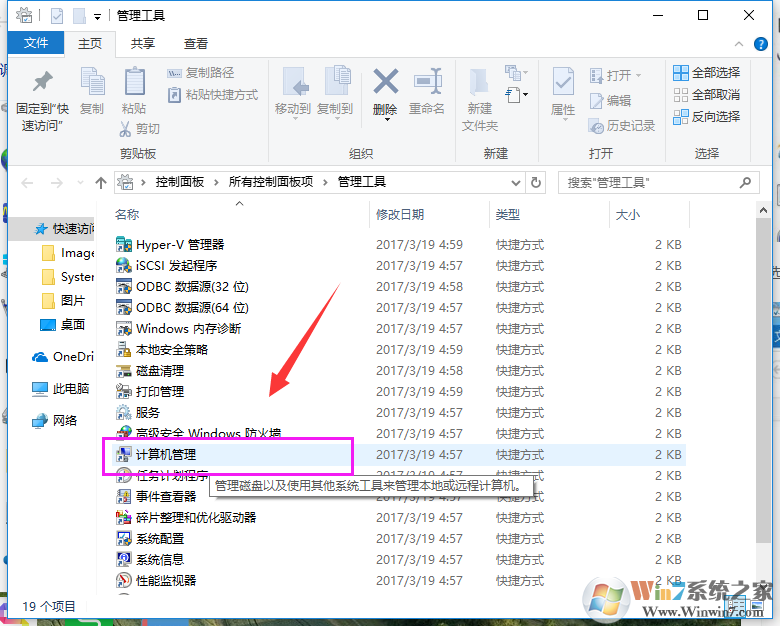Switch to the 查看 ribbon tab
The width and height of the screenshot is (780, 626).
(x=196, y=43)
